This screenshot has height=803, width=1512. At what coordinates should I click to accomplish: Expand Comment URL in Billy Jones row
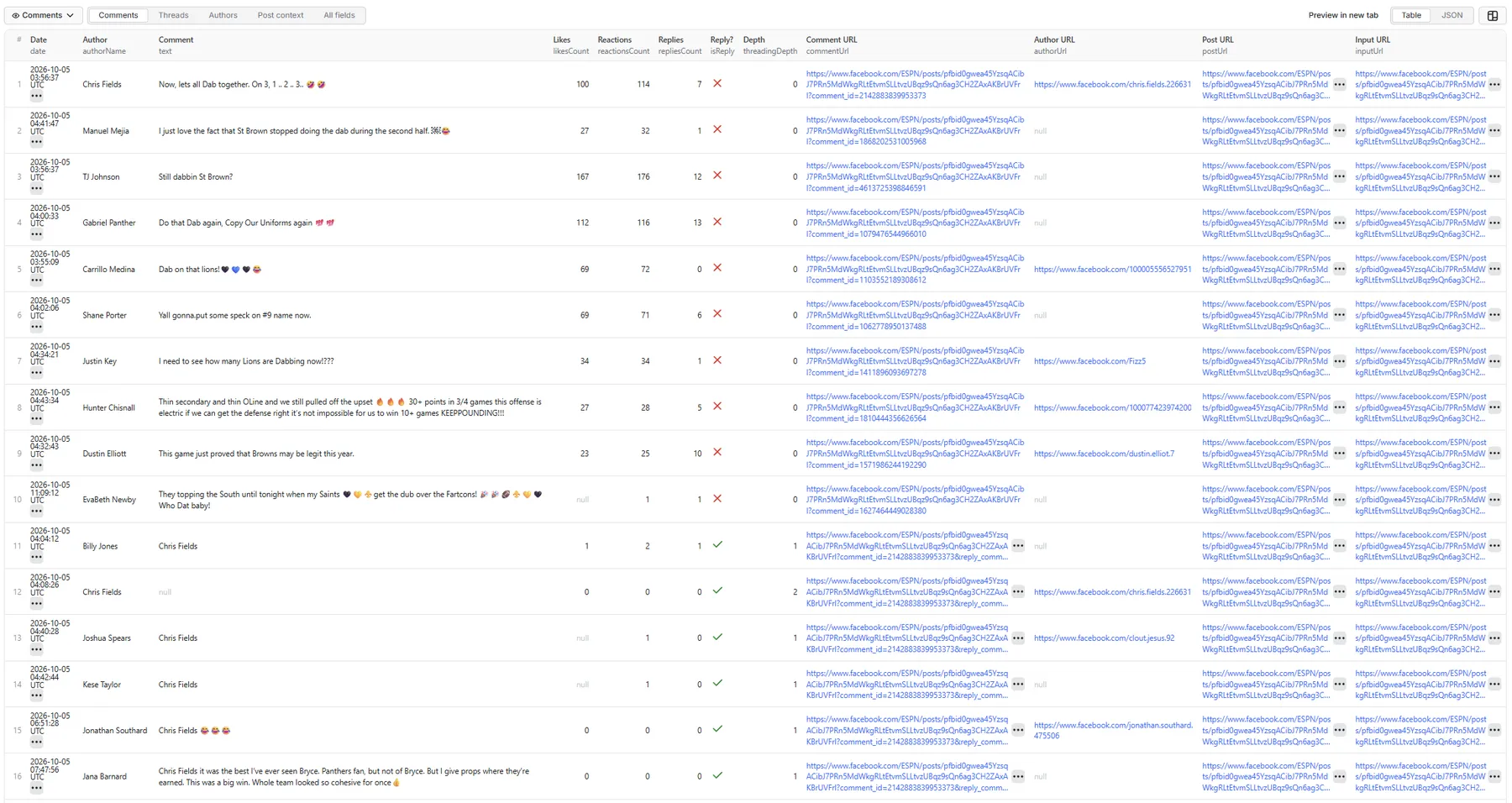(1017, 546)
